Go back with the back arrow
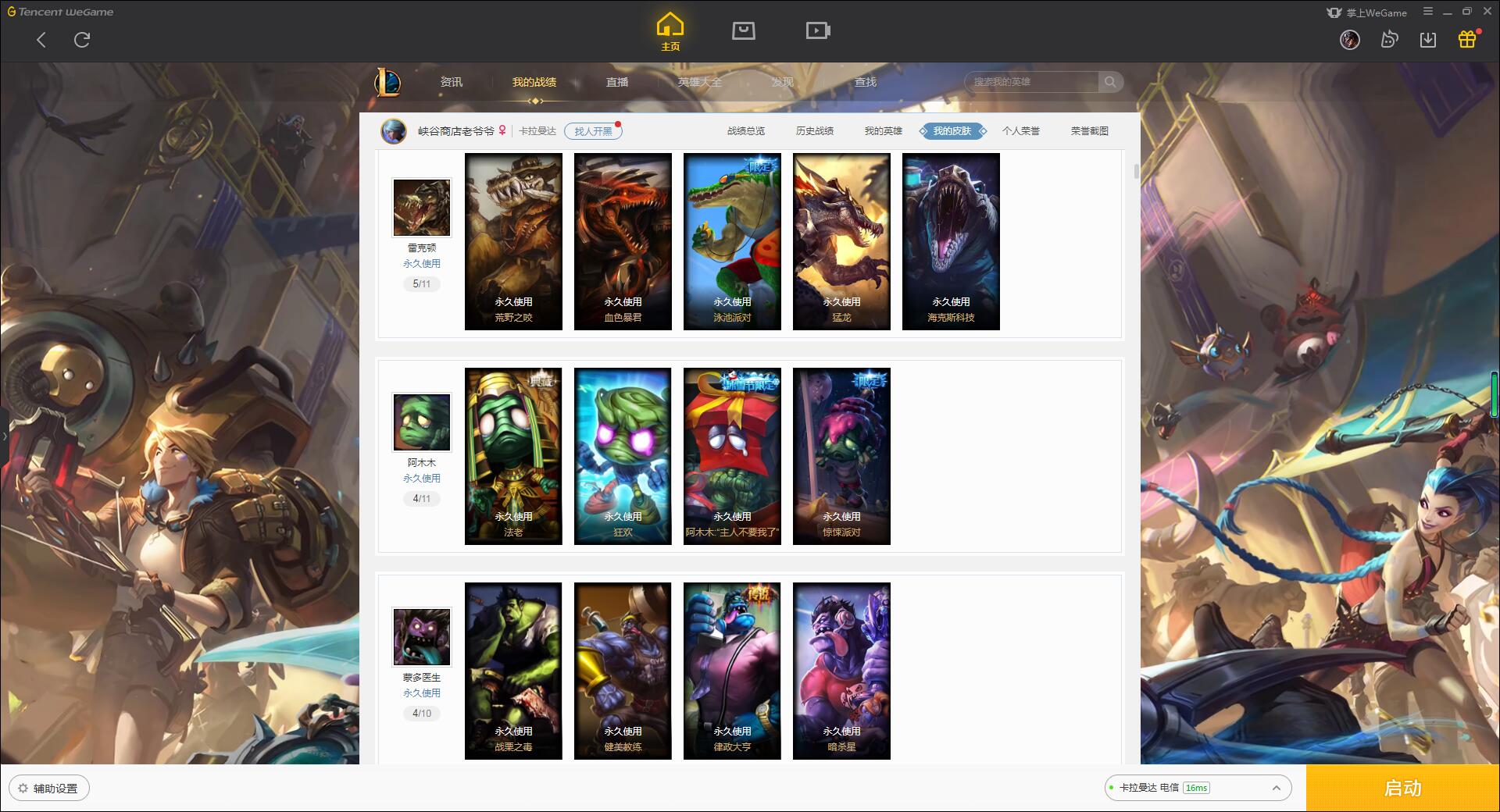 tap(41, 40)
